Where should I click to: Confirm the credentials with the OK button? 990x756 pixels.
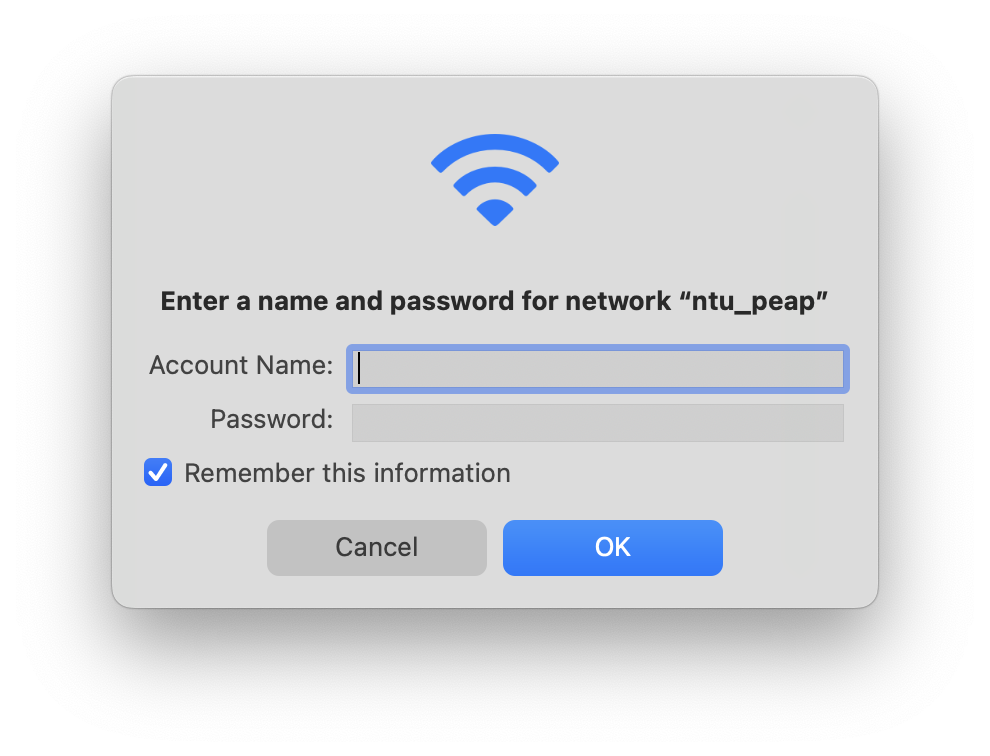tap(612, 548)
